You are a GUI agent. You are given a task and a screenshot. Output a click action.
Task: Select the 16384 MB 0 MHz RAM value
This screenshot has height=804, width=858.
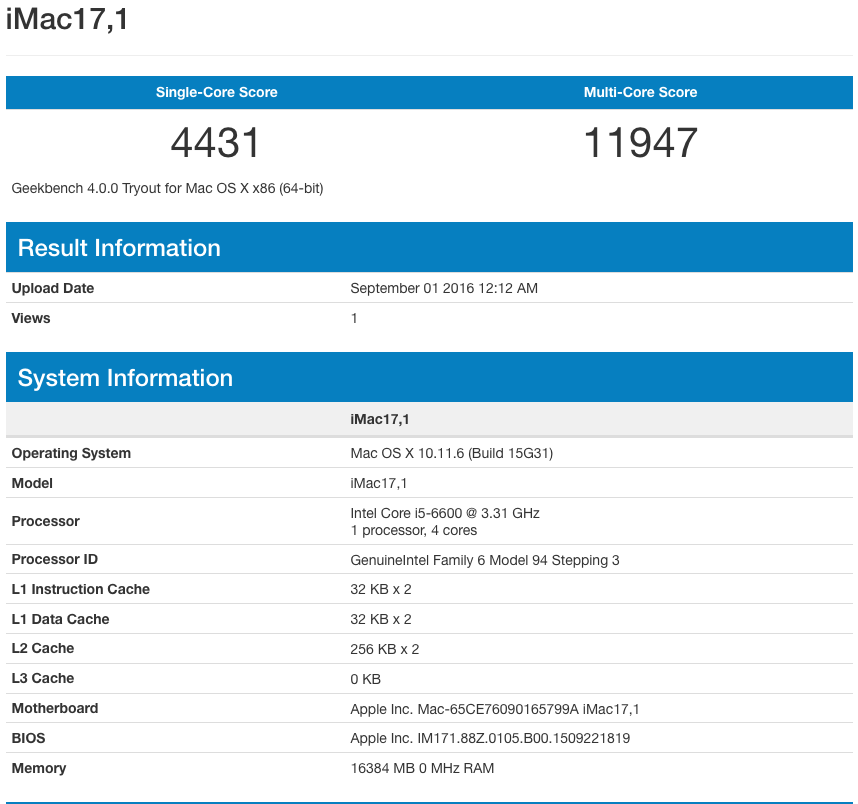pyautogui.click(x=422, y=768)
